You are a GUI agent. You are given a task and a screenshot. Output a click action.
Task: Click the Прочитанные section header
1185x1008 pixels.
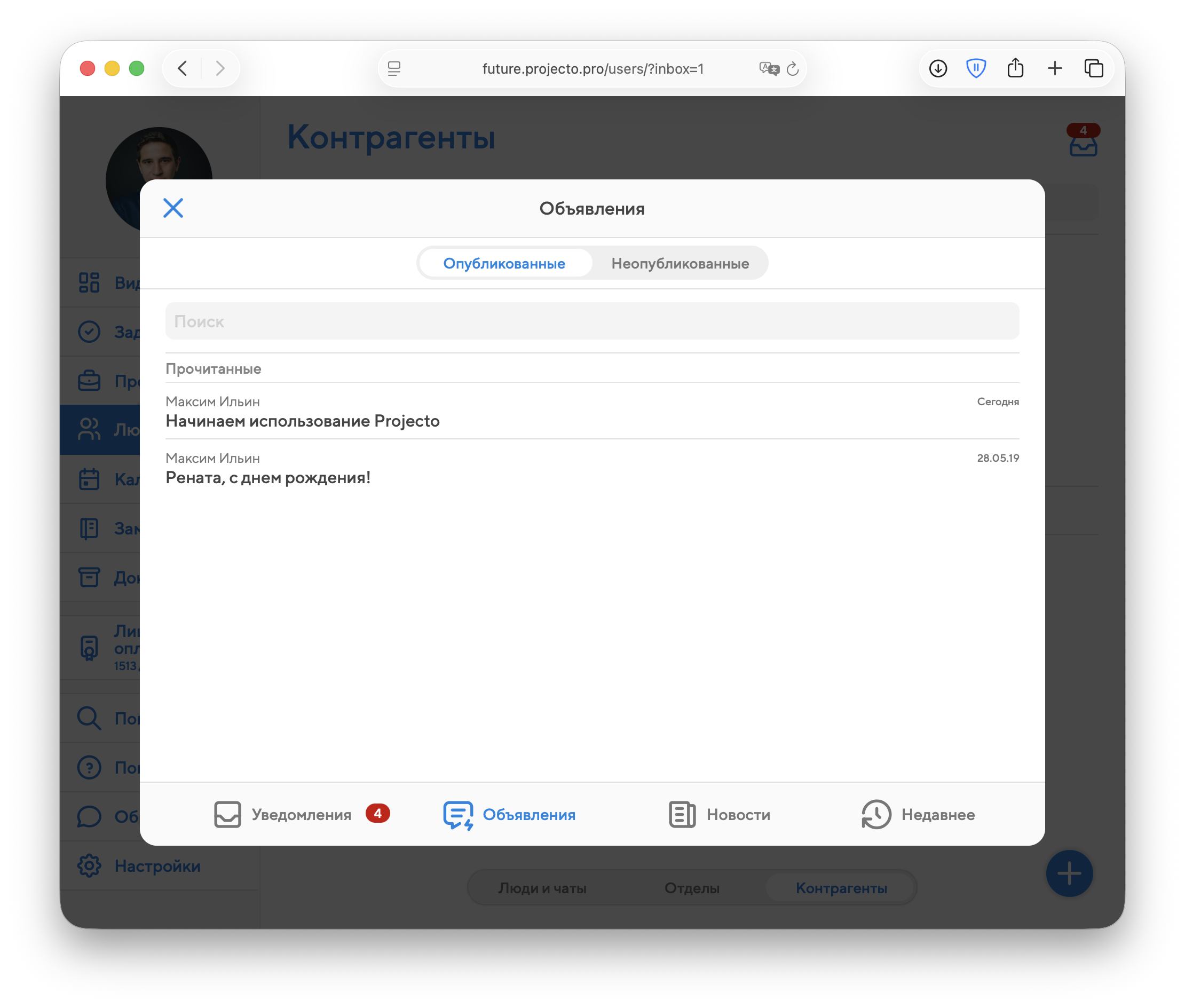coord(213,368)
